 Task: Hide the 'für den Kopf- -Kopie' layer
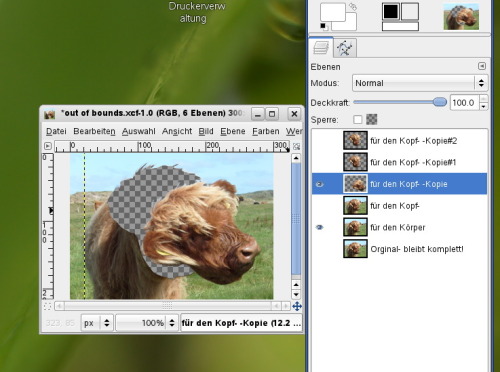[x=319, y=184]
